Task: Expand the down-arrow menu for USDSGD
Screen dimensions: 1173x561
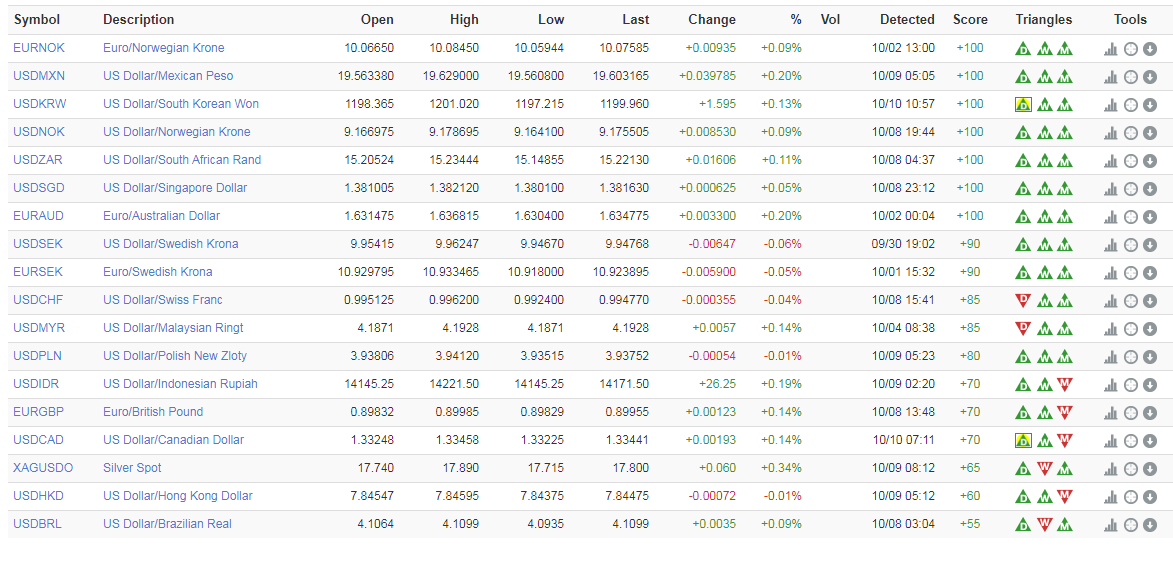Action: tap(1150, 188)
